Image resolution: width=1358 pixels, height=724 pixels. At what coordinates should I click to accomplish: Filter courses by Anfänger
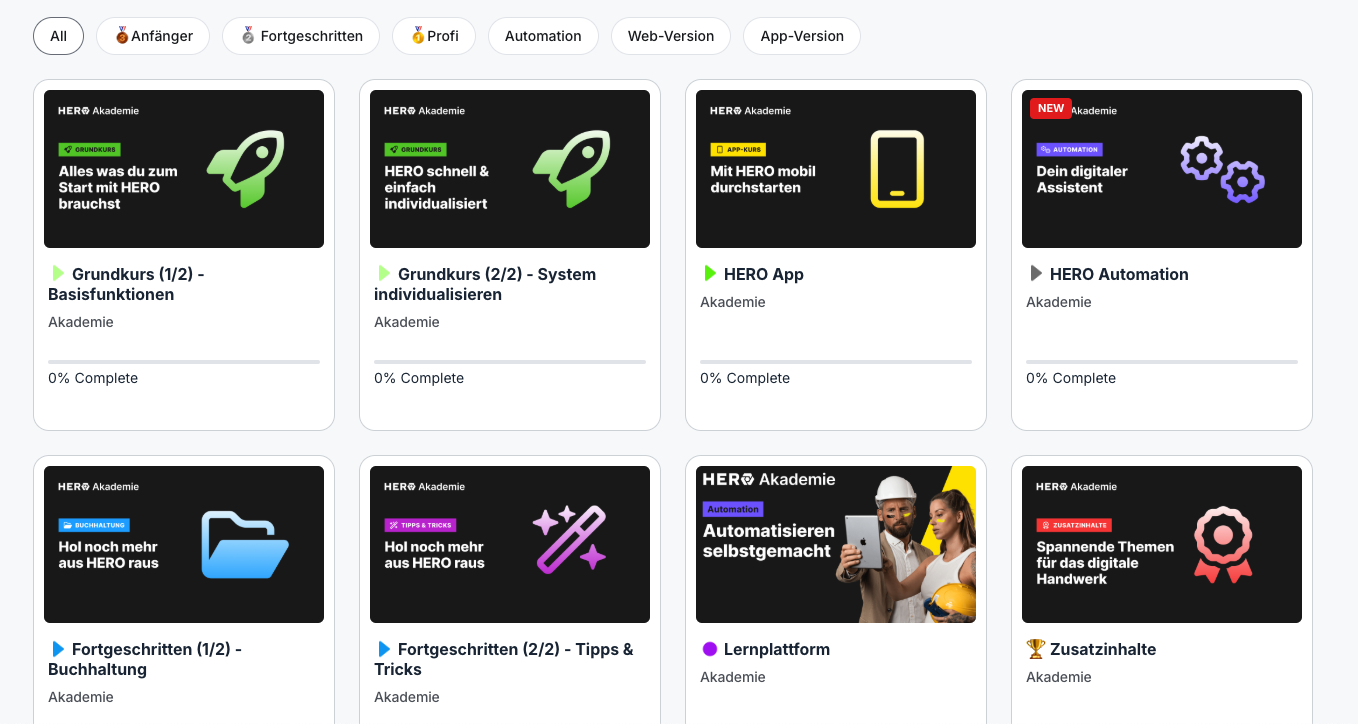click(x=152, y=36)
